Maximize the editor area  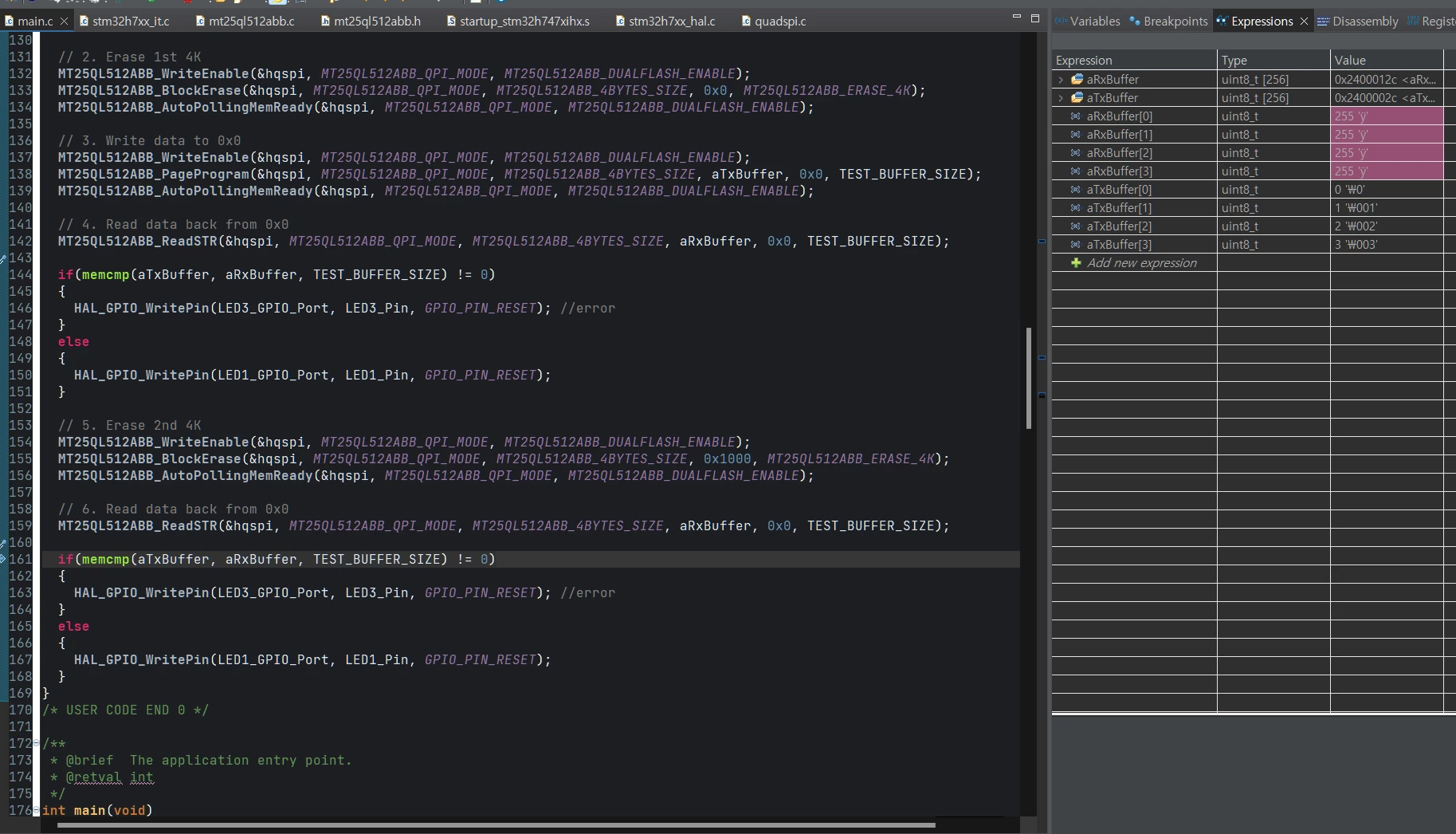click(x=1035, y=18)
